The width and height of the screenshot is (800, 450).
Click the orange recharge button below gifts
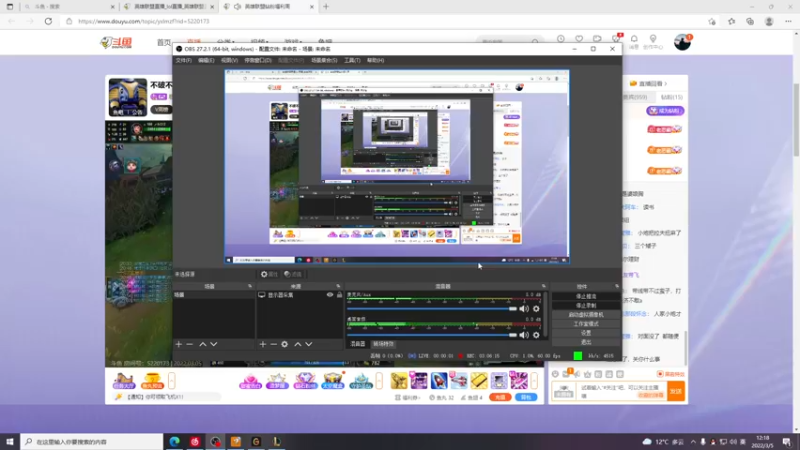pyautogui.click(x=500, y=397)
